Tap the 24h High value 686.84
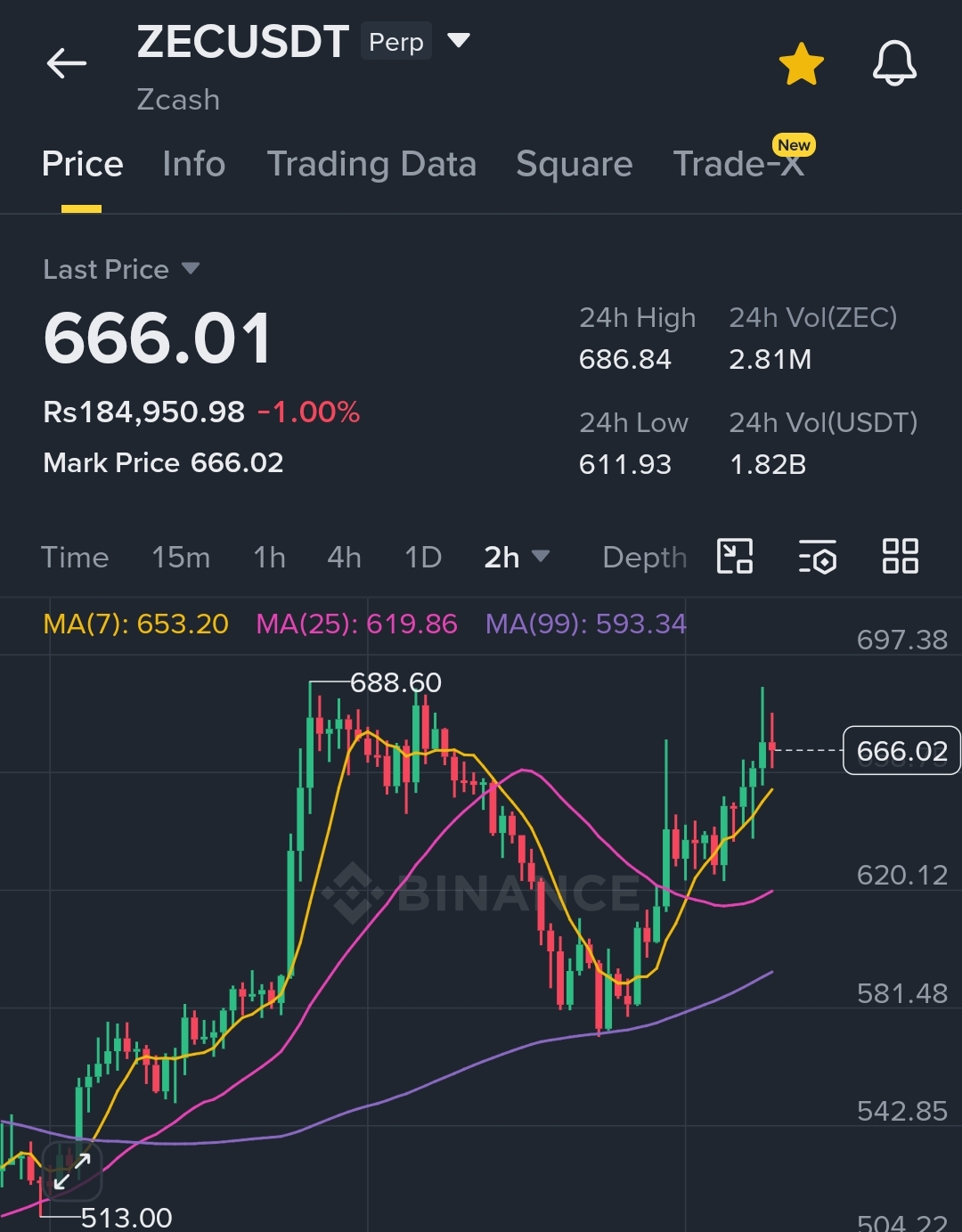 pyautogui.click(x=624, y=359)
